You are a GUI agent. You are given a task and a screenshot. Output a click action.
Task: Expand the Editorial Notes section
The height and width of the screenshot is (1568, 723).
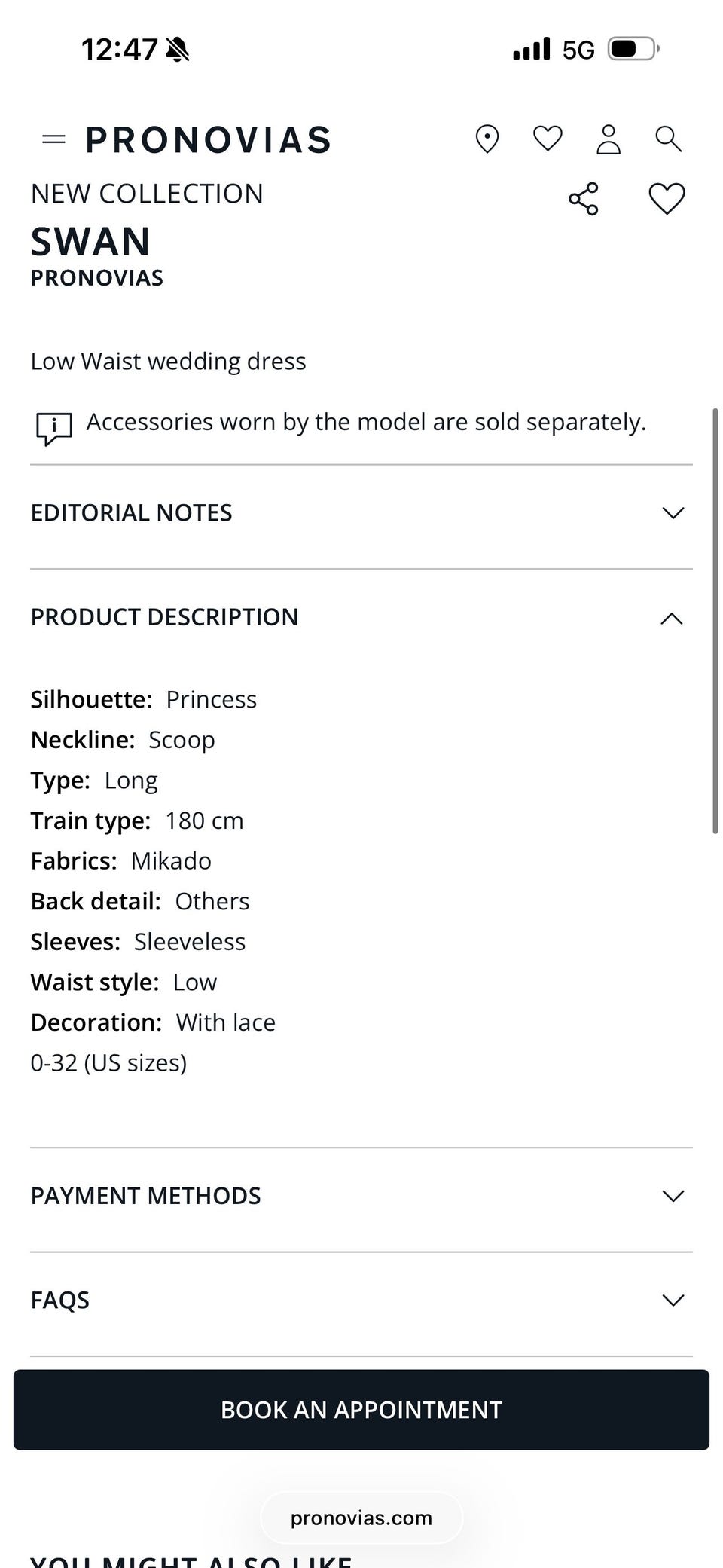pos(672,513)
